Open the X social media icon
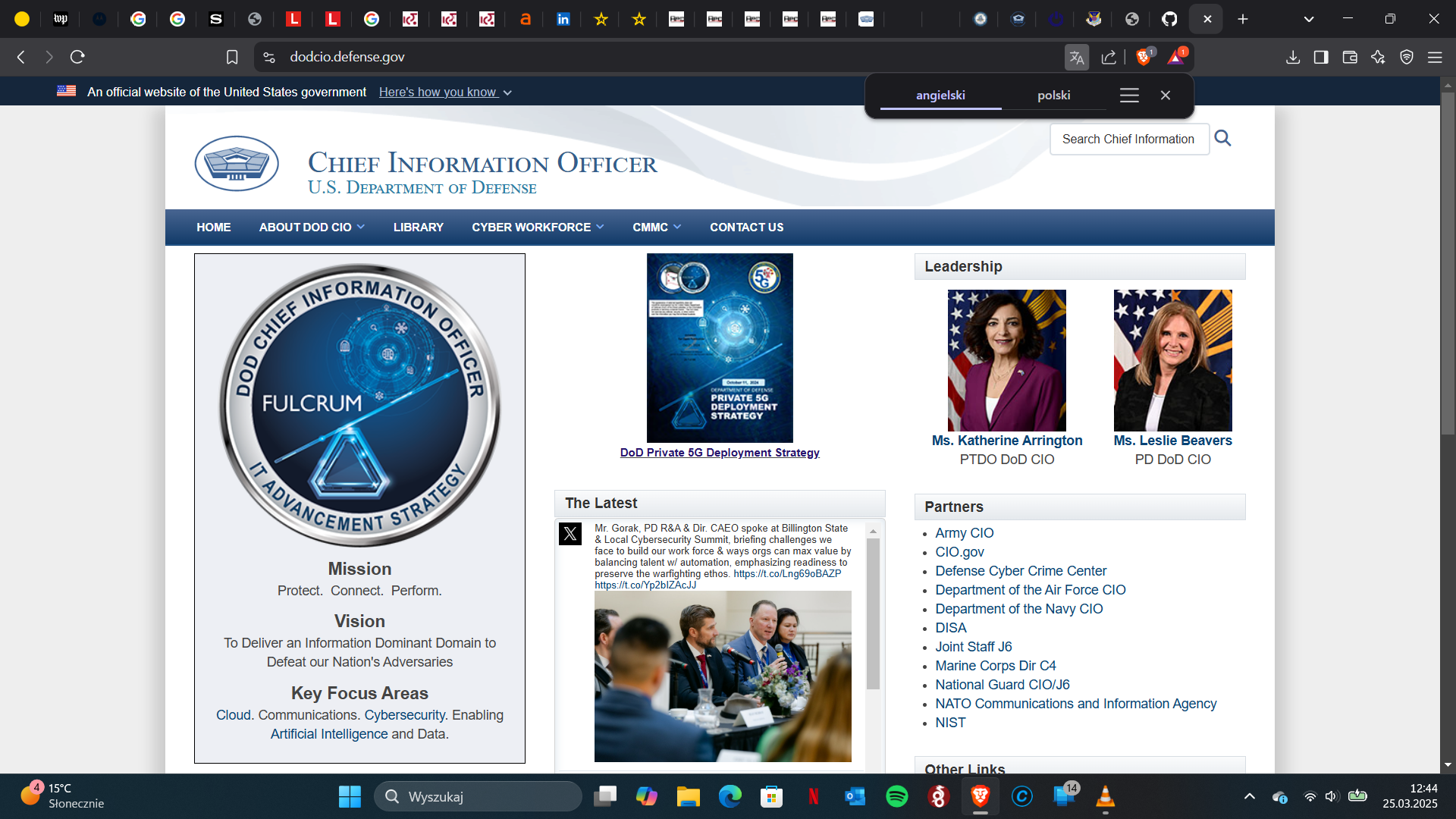The image size is (1456, 819). click(x=570, y=534)
